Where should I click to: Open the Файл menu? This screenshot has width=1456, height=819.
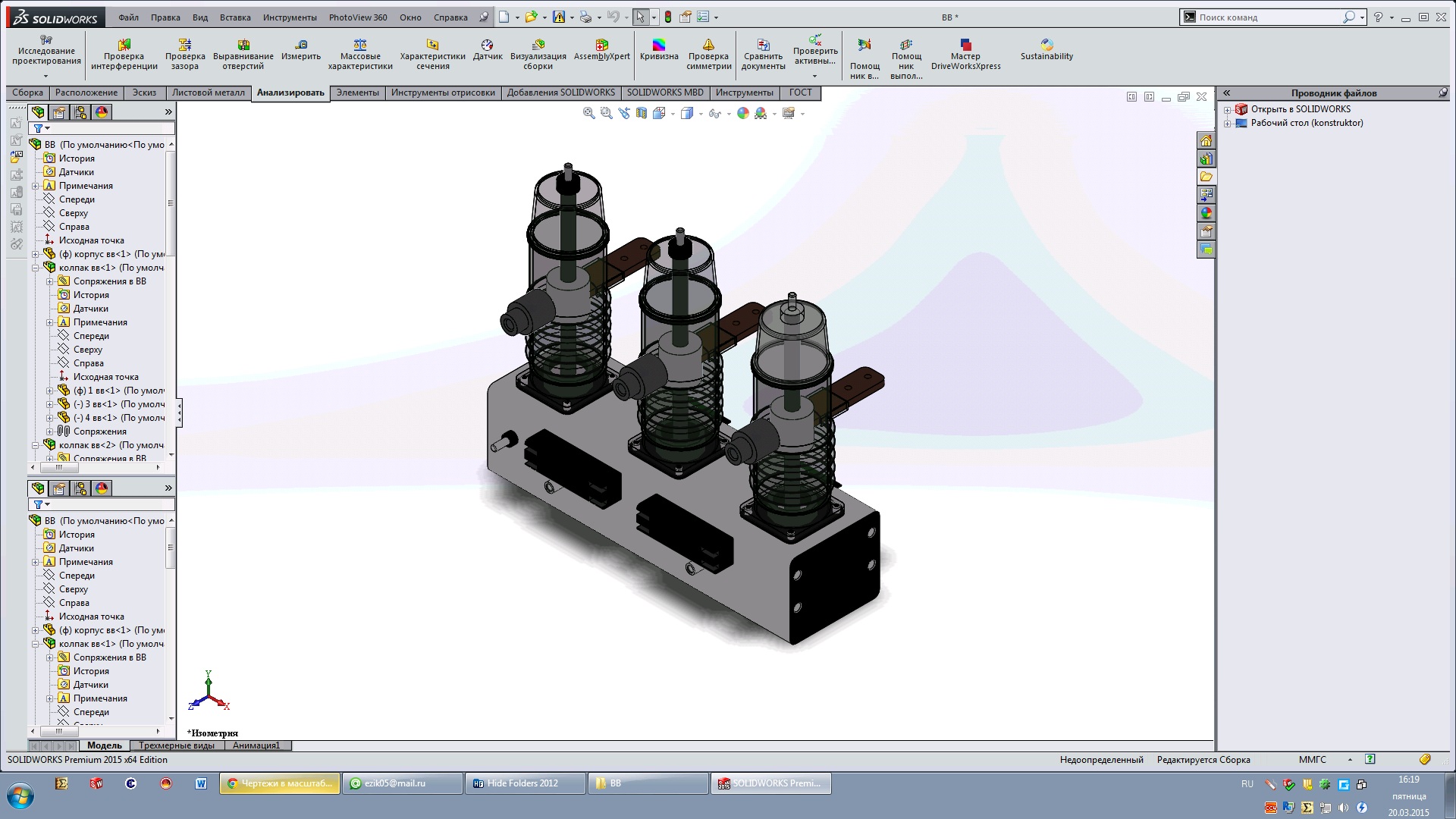[x=129, y=17]
